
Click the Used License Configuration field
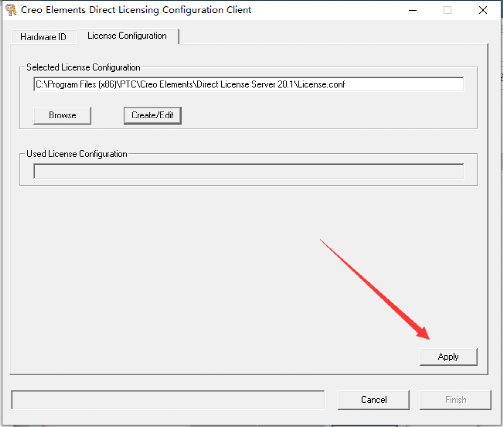248,171
